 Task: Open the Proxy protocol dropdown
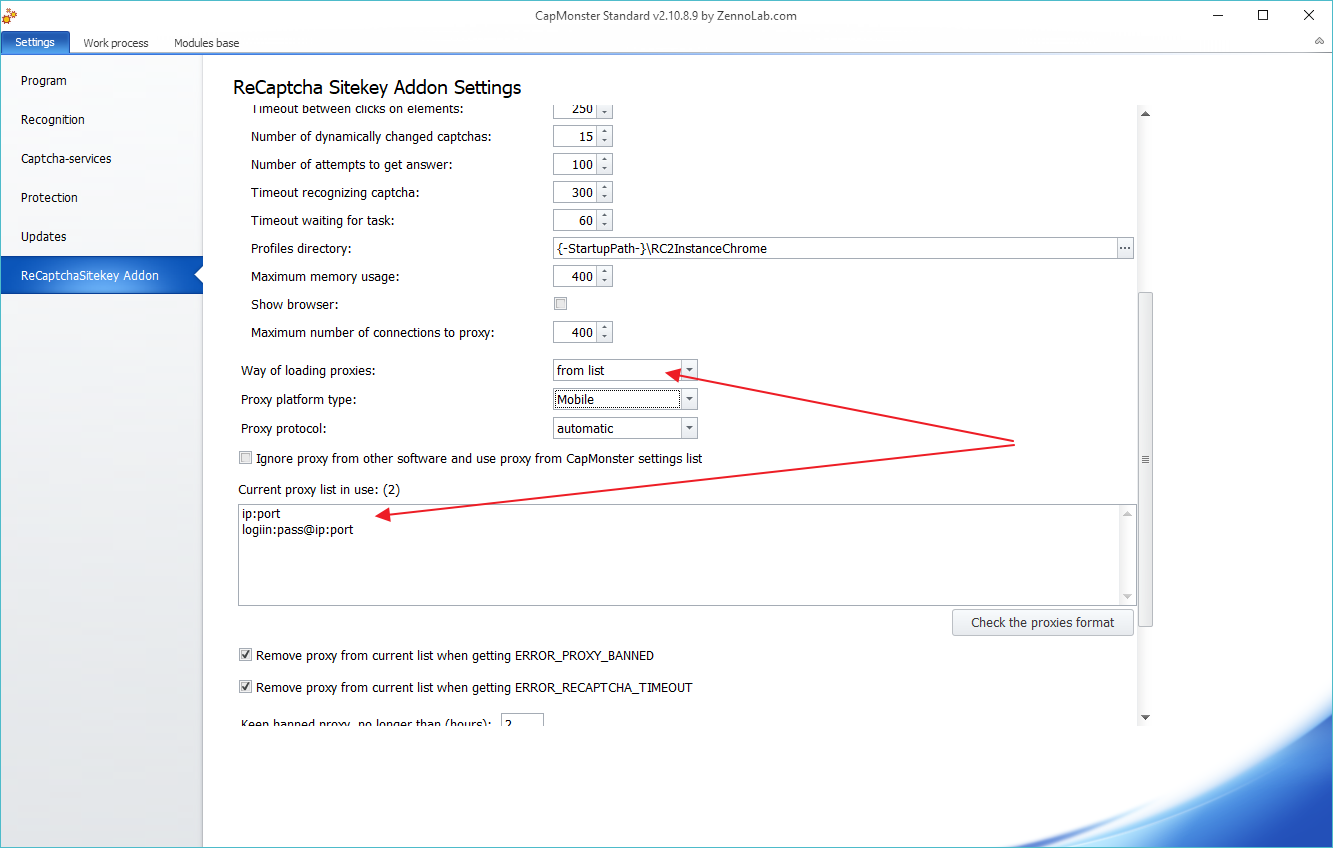click(689, 429)
